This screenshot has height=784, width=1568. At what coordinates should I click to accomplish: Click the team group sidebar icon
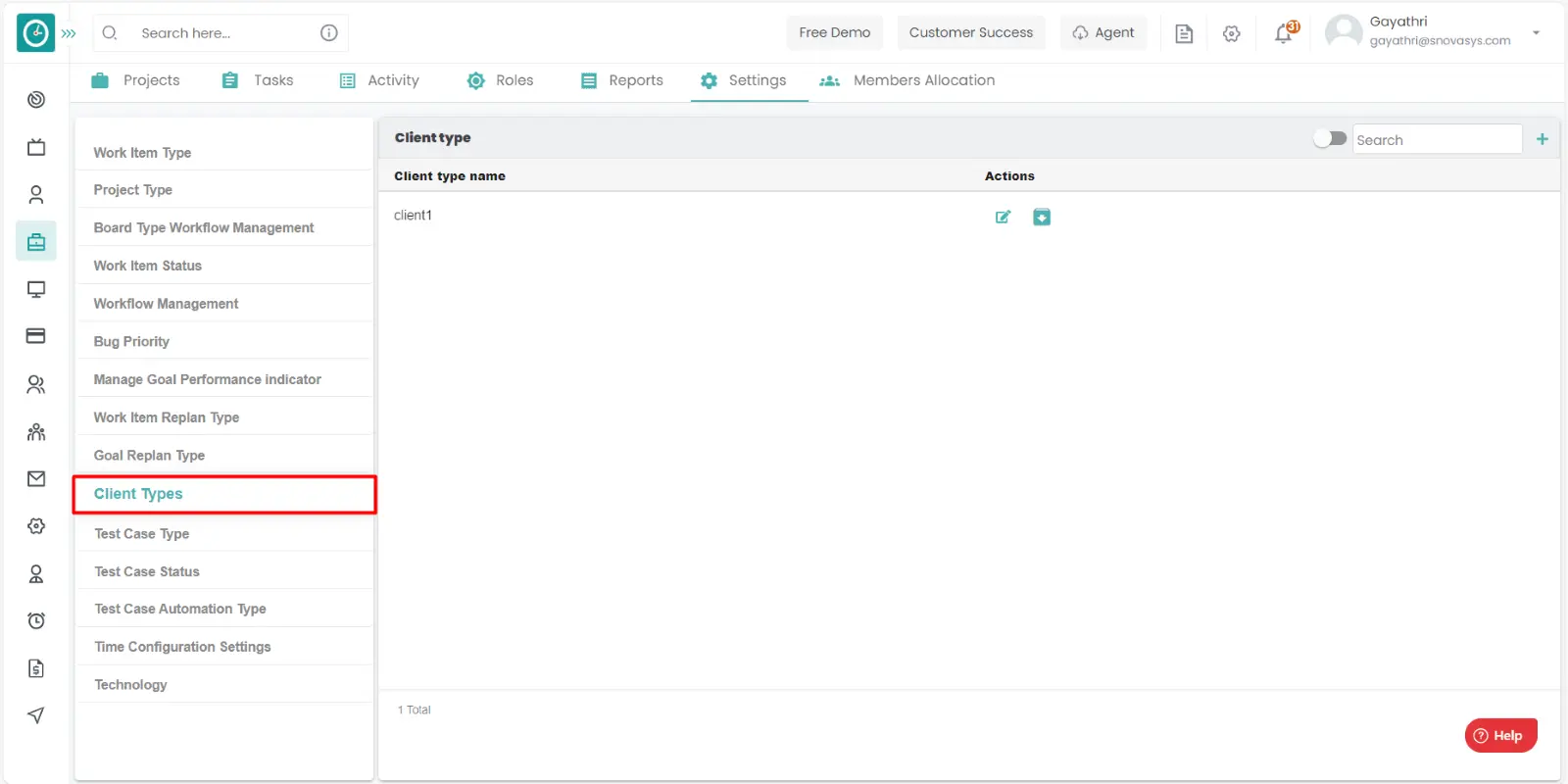click(36, 431)
